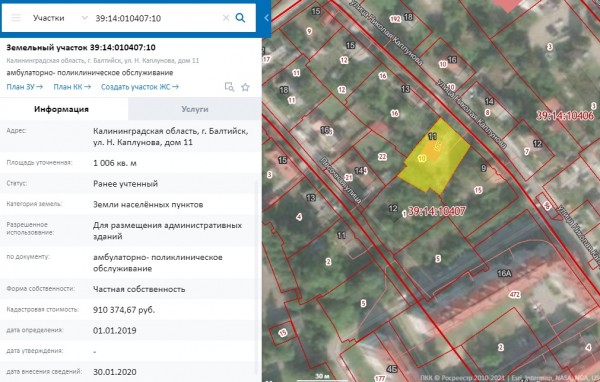
Task: Select date 30.01.2020 value
Action: click(115, 372)
